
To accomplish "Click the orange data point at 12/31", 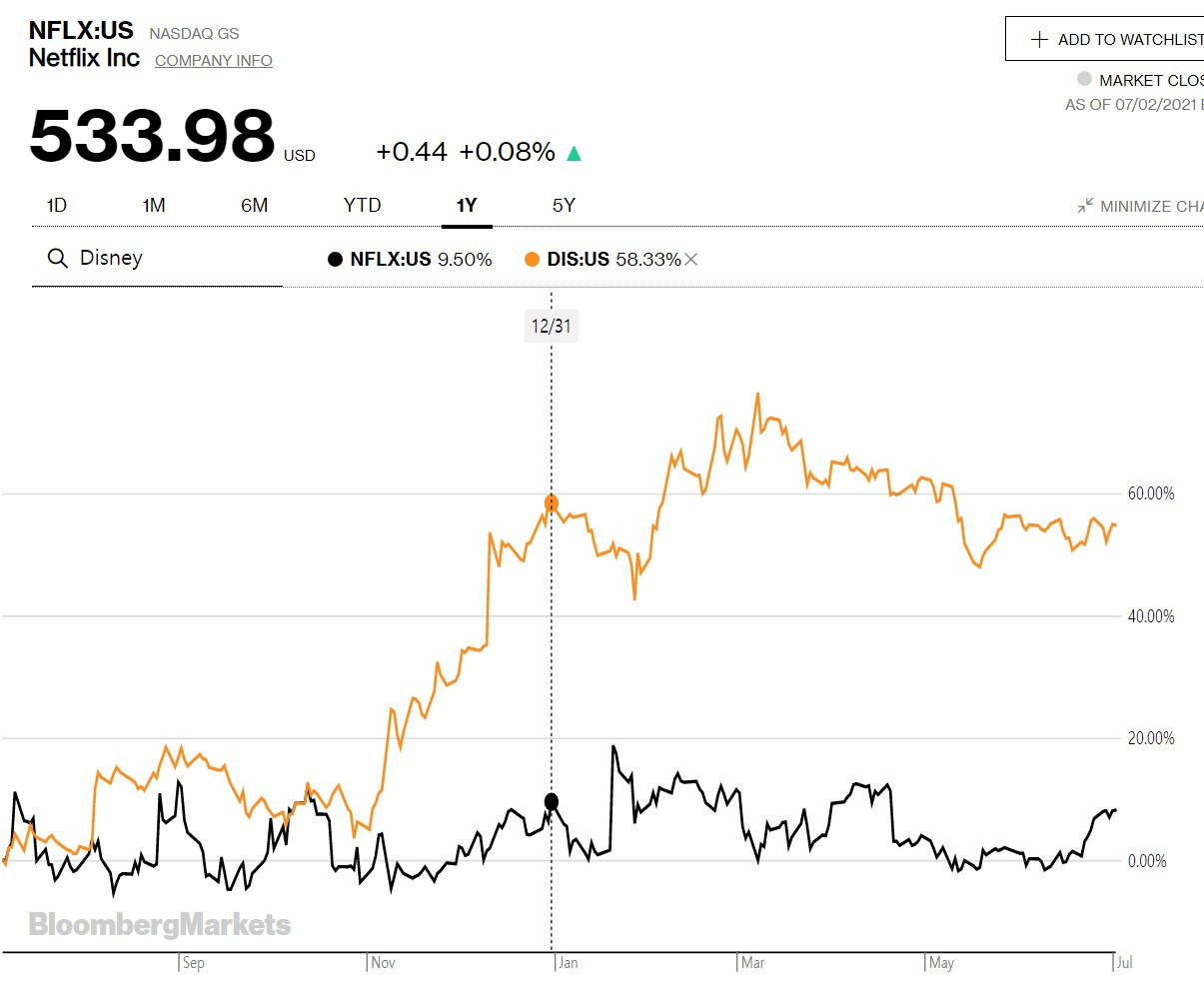I will [551, 503].
